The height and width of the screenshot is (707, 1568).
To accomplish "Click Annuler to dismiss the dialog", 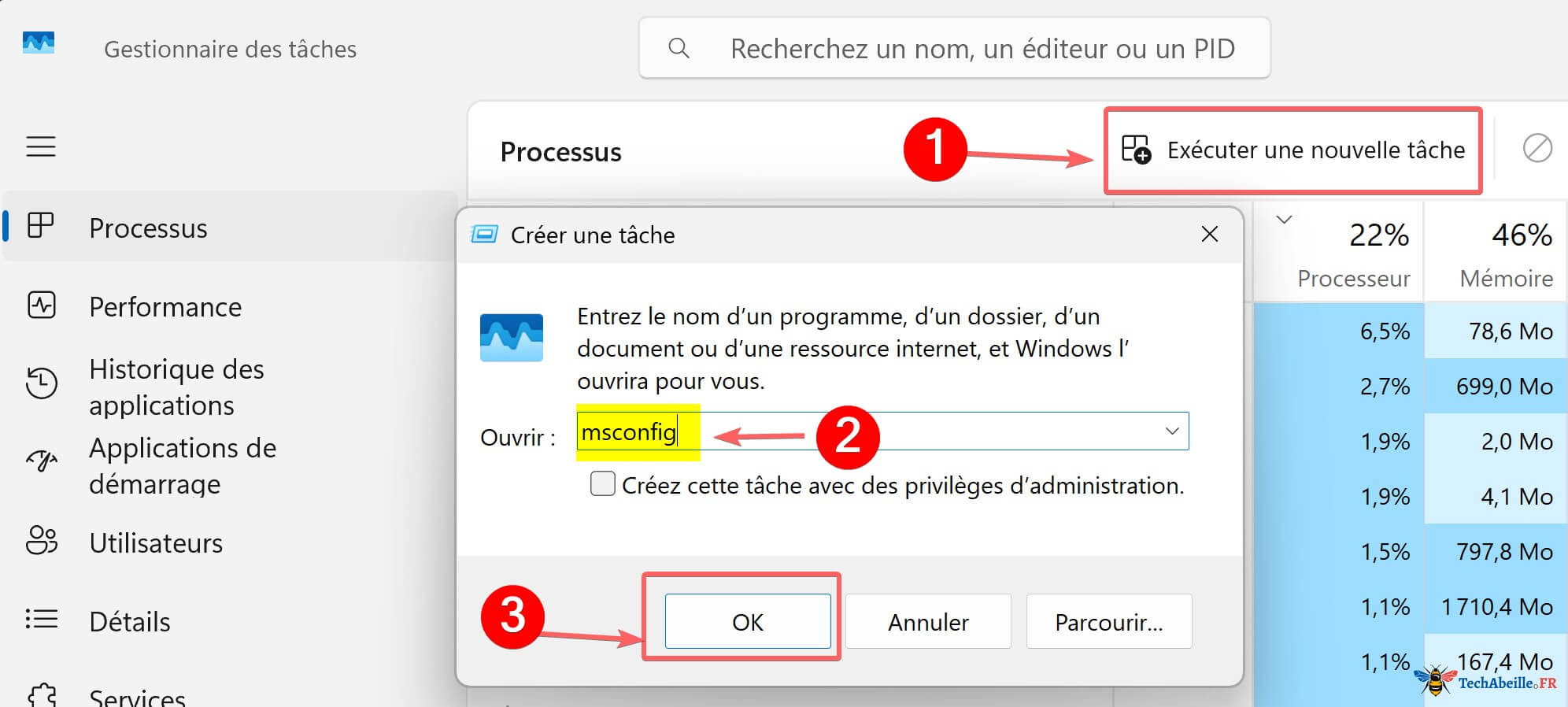I will [x=927, y=621].
